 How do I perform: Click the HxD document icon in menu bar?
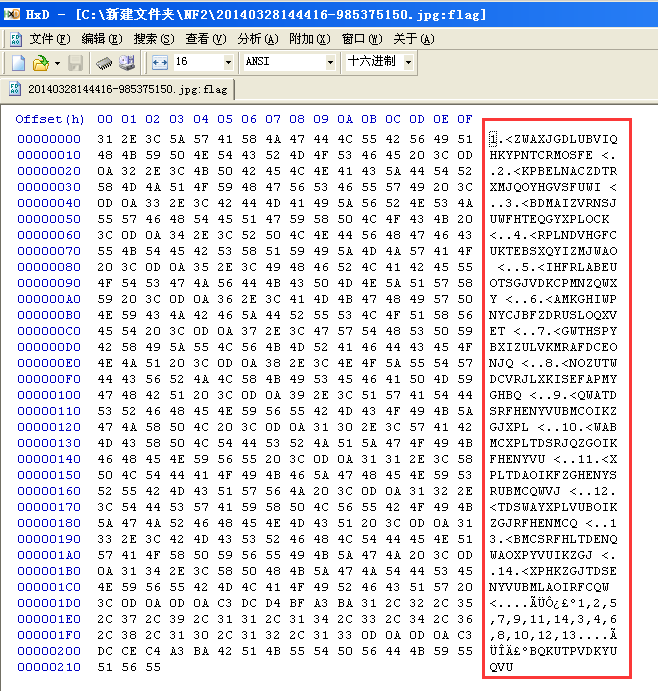click(x=16, y=39)
